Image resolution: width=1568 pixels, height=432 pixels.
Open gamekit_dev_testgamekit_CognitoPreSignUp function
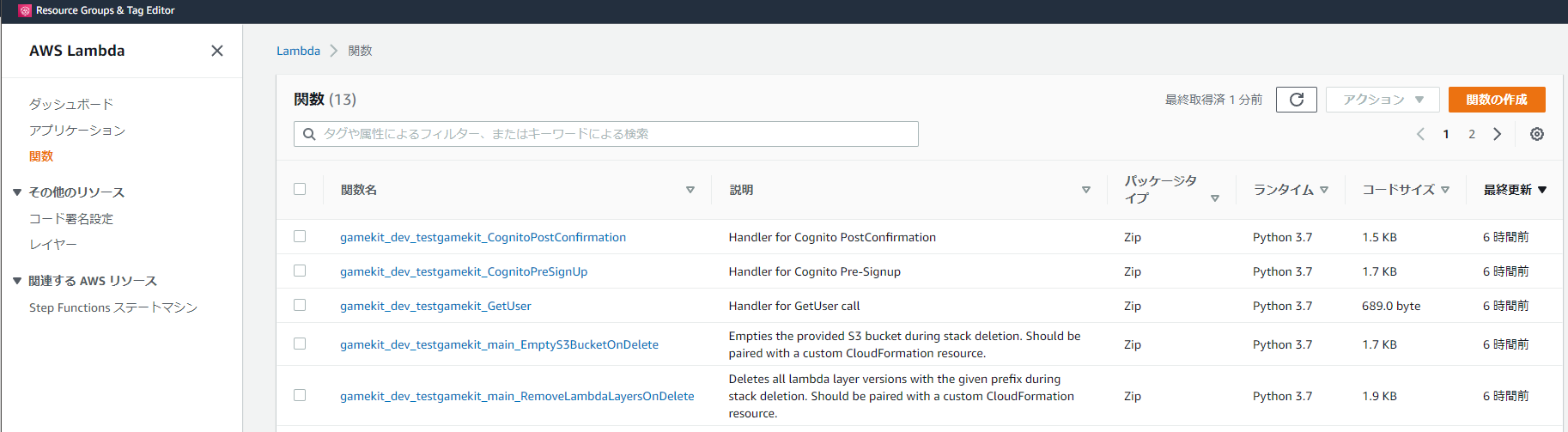coord(464,271)
